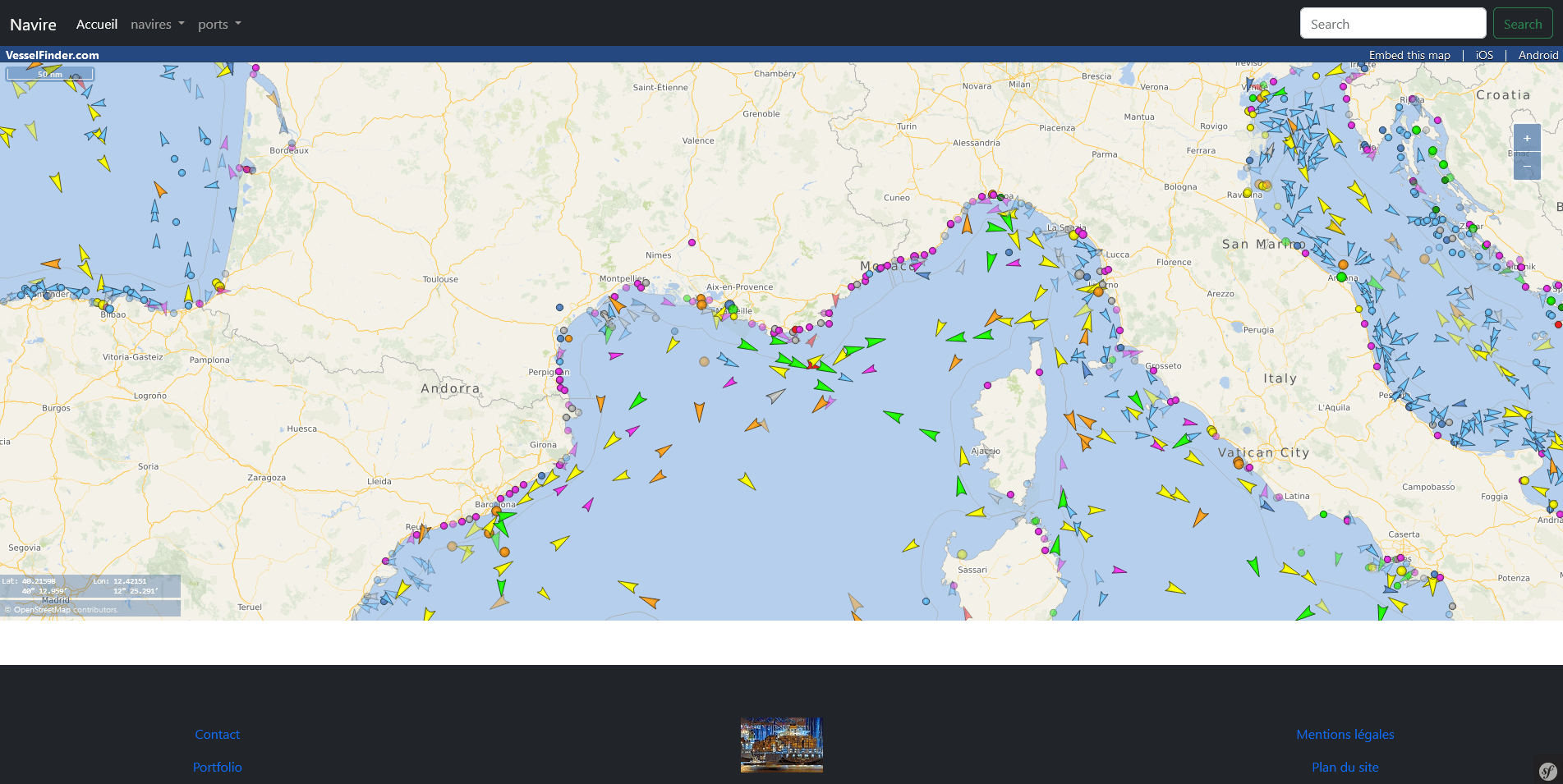This screenshot has height=784, width=1563.
Task: Click the Zaragoza label on the map
Action: [x=267, y=478]
